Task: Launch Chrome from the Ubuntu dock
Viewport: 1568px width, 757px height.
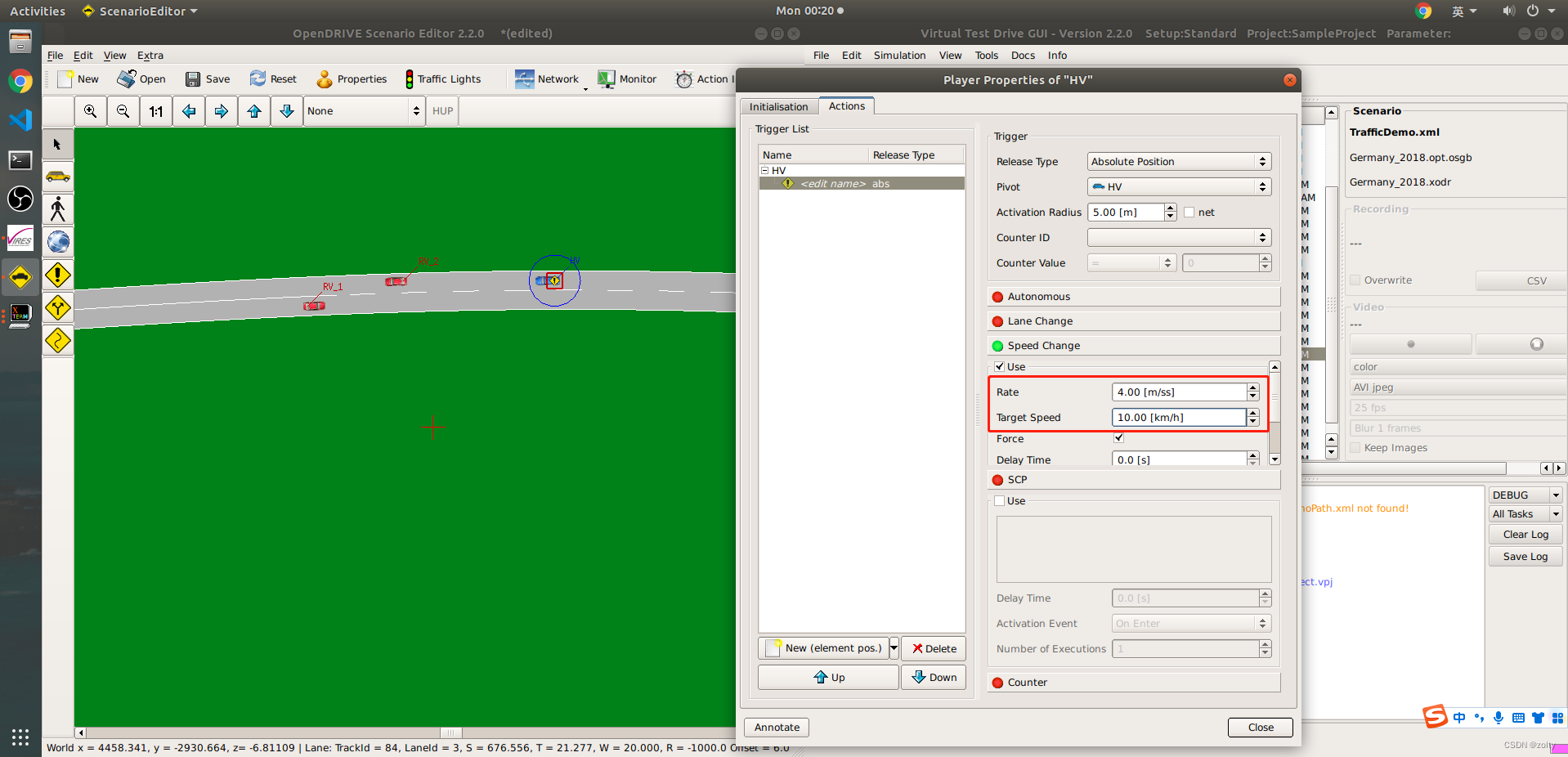Action: (x=20, y=80)
